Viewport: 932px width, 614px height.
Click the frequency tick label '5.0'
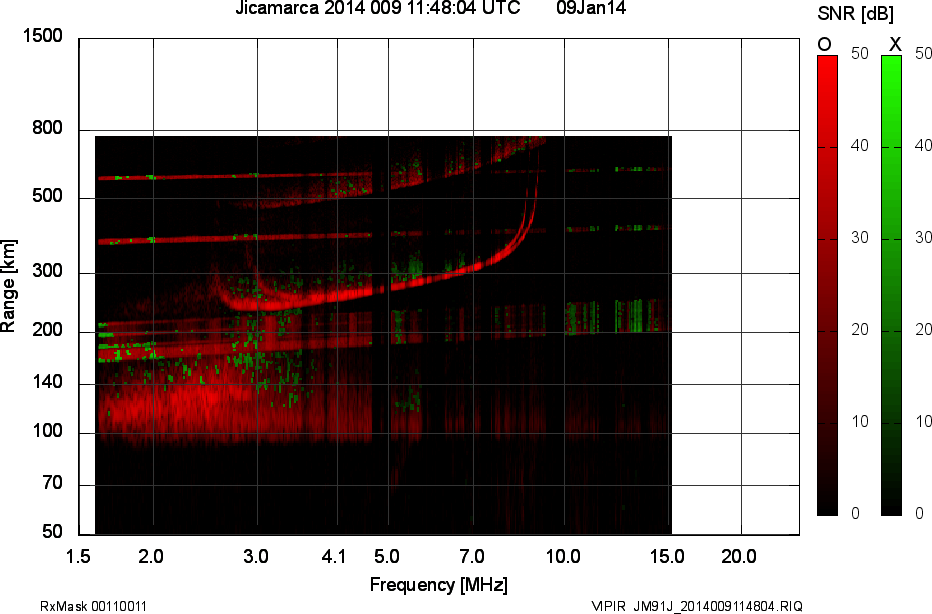coord(386,557)
